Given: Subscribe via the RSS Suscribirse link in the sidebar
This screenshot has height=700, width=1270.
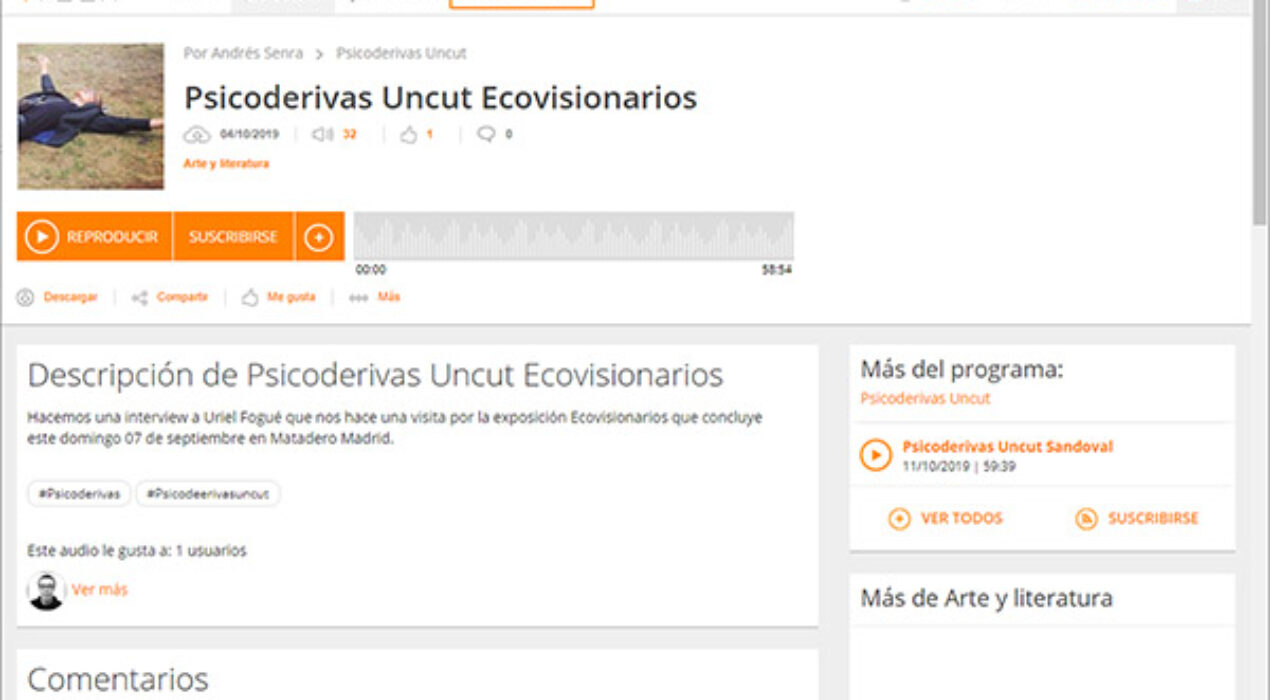Looking at the screenshot, I should 1137,518.
